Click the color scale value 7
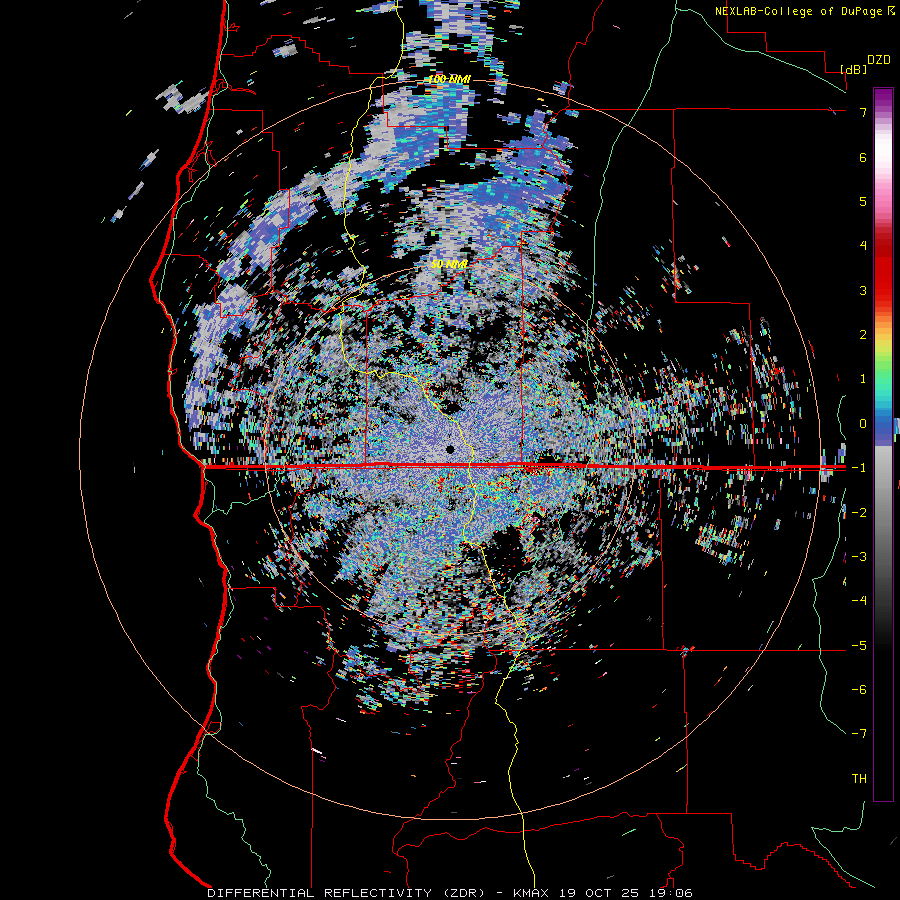Image resolution: width=900 pixels, height=900 pixels. tap(863, 112)
